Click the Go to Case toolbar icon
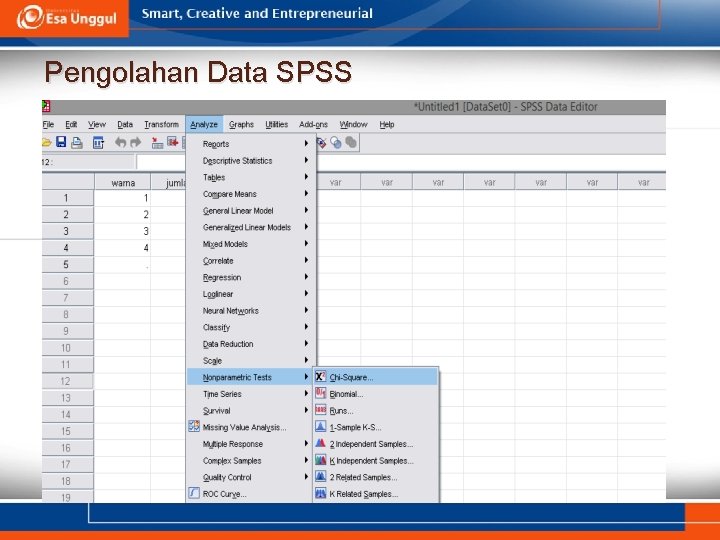The image size is (720, 540). [158, 143]
